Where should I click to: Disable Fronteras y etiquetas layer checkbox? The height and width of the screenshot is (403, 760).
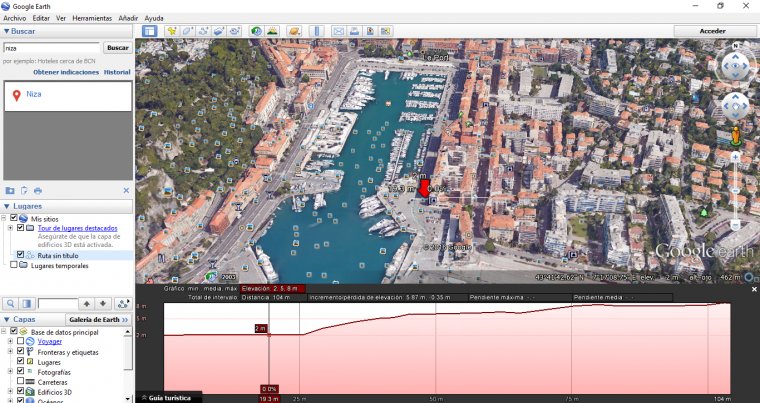coord(20,352)
